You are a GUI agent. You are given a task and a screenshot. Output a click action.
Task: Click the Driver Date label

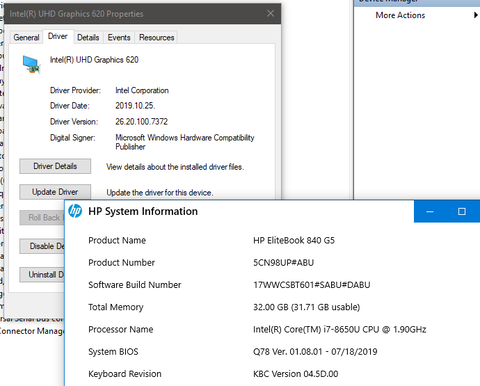(69, 106)
